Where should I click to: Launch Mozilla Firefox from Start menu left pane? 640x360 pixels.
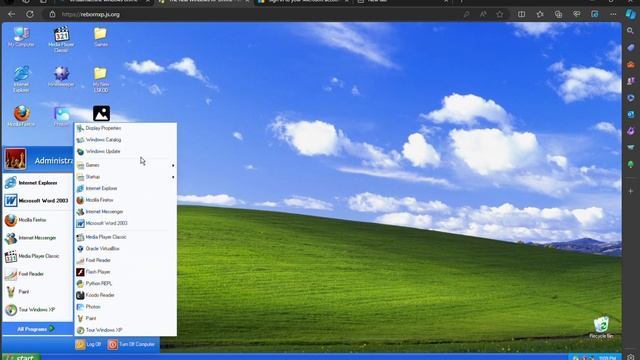pos(25,220)
